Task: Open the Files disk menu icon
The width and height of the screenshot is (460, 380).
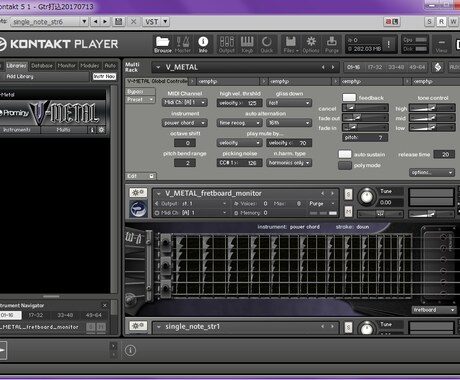Action: [291, 44]
